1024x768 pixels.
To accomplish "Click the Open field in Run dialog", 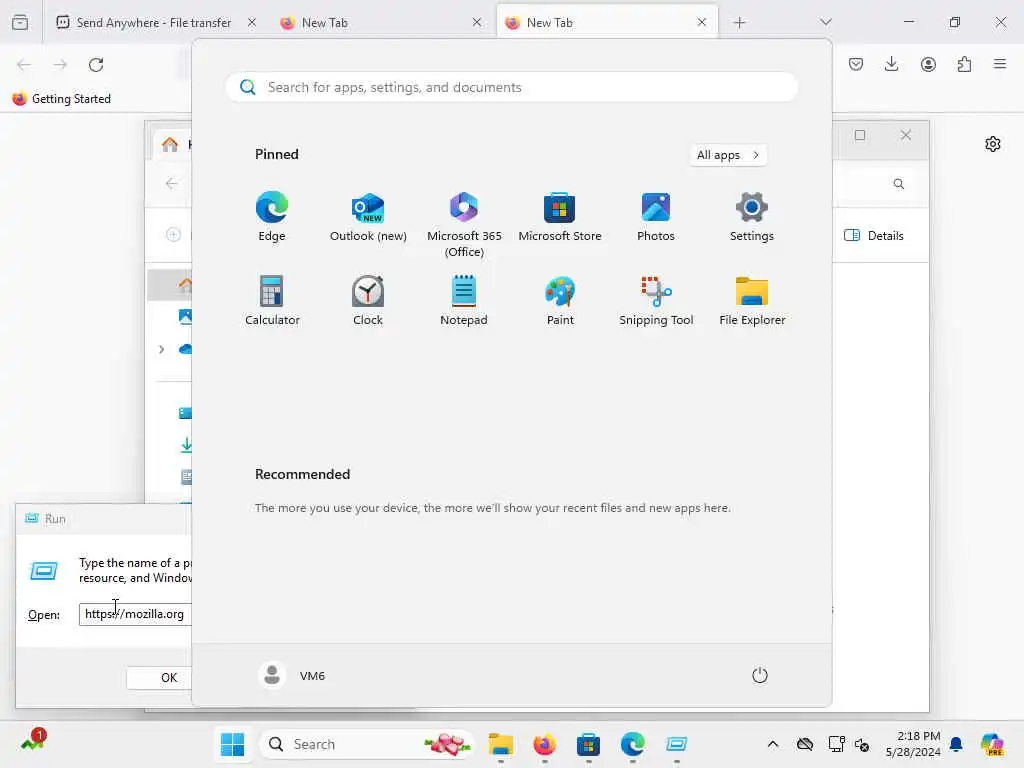I will [135, 615].
